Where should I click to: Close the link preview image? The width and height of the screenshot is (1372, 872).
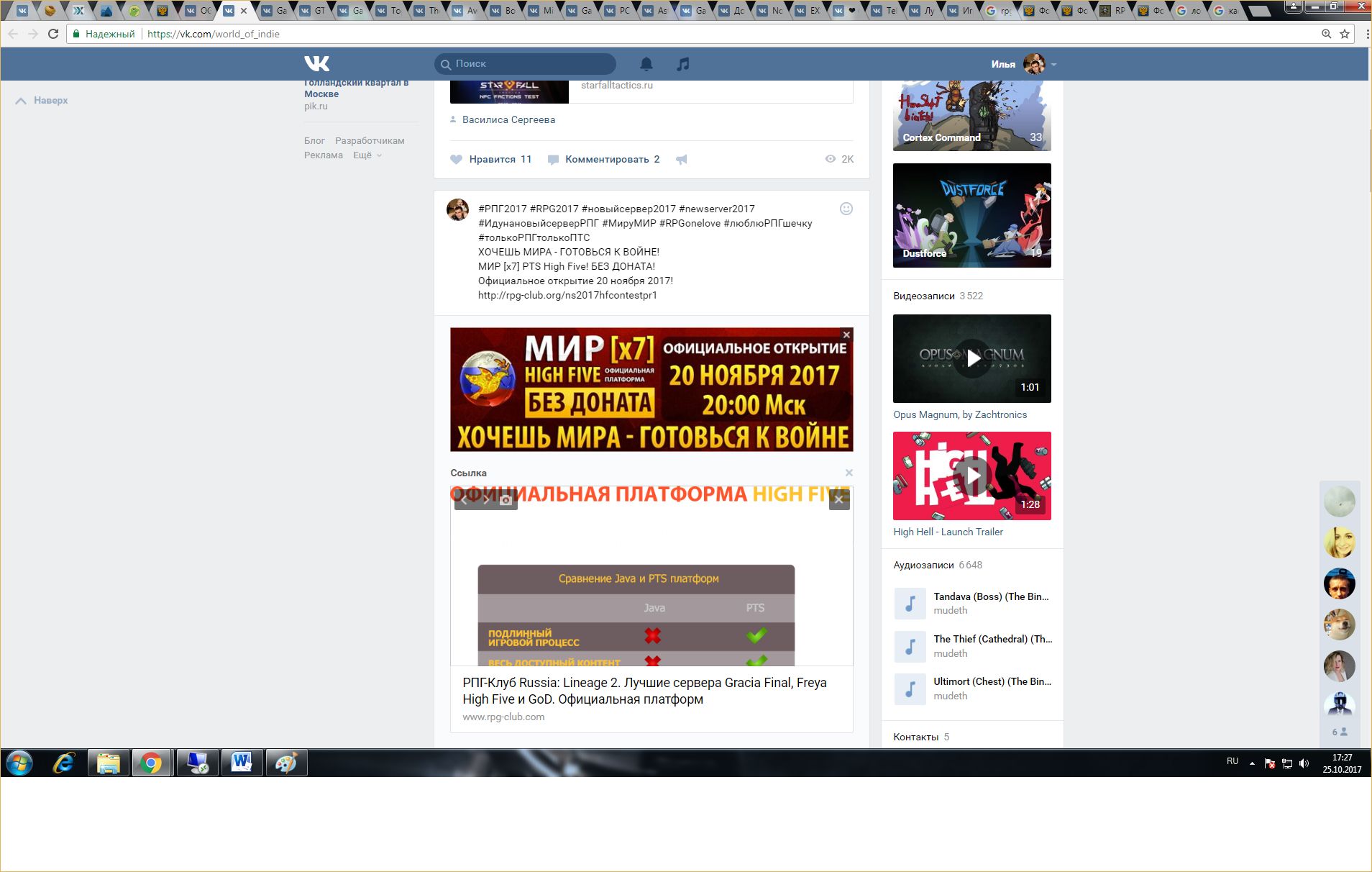[839, 499]
